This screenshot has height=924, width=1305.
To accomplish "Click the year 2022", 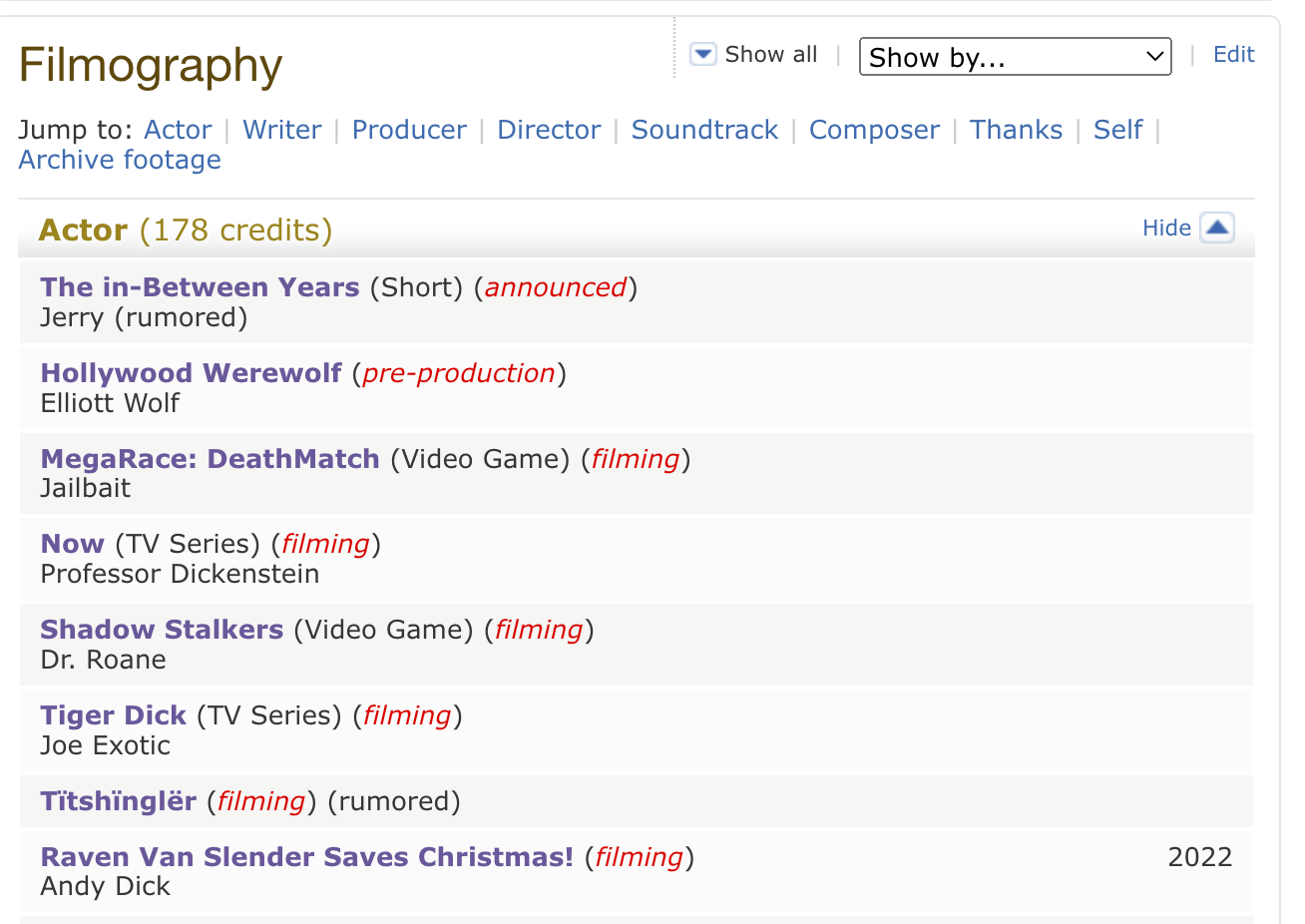I will pos(1200,857).
